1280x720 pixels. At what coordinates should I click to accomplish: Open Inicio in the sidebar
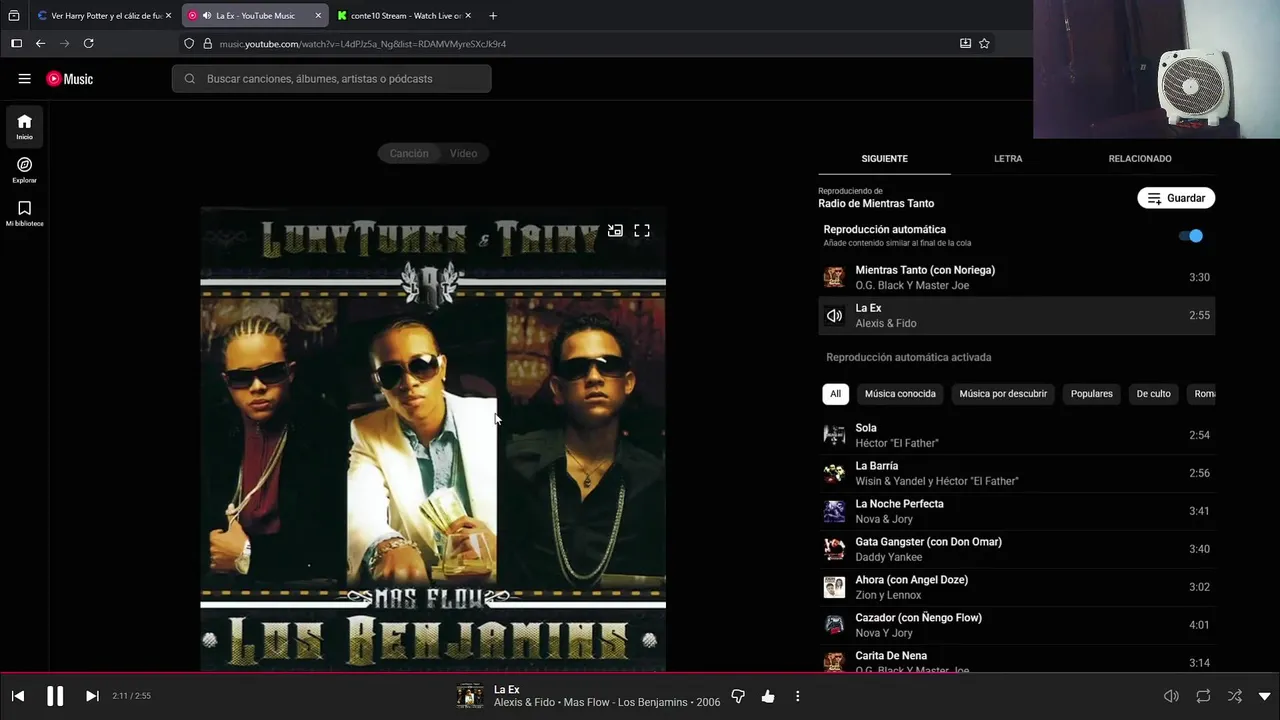coord(24,127)
